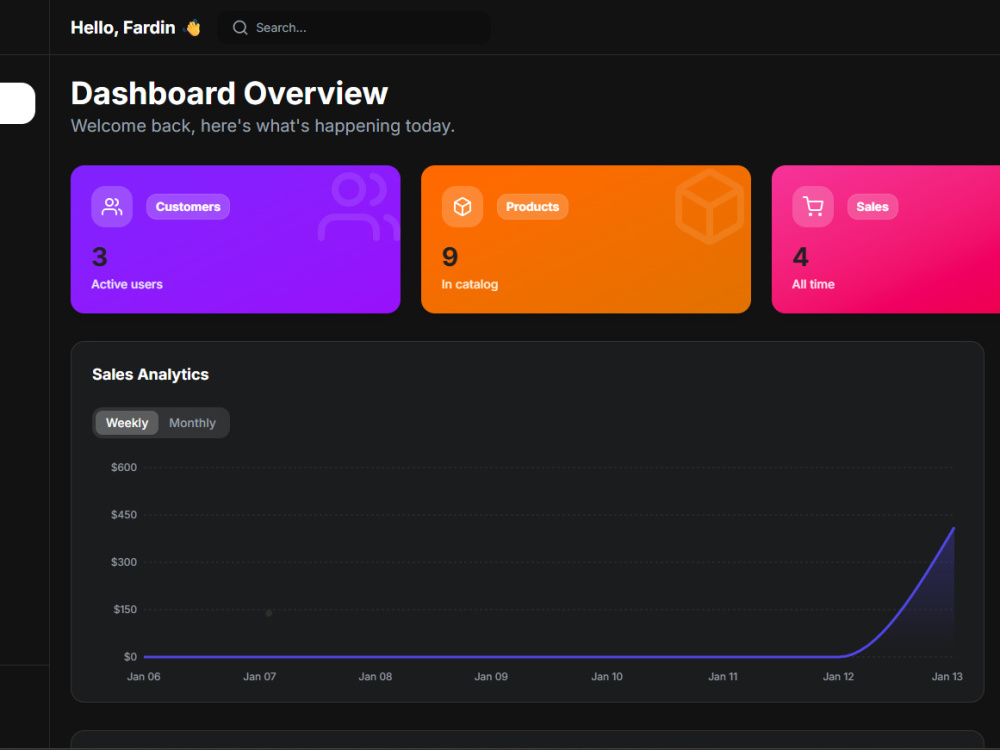
Task: Focus the Search... input field
Action: [354, 27]
